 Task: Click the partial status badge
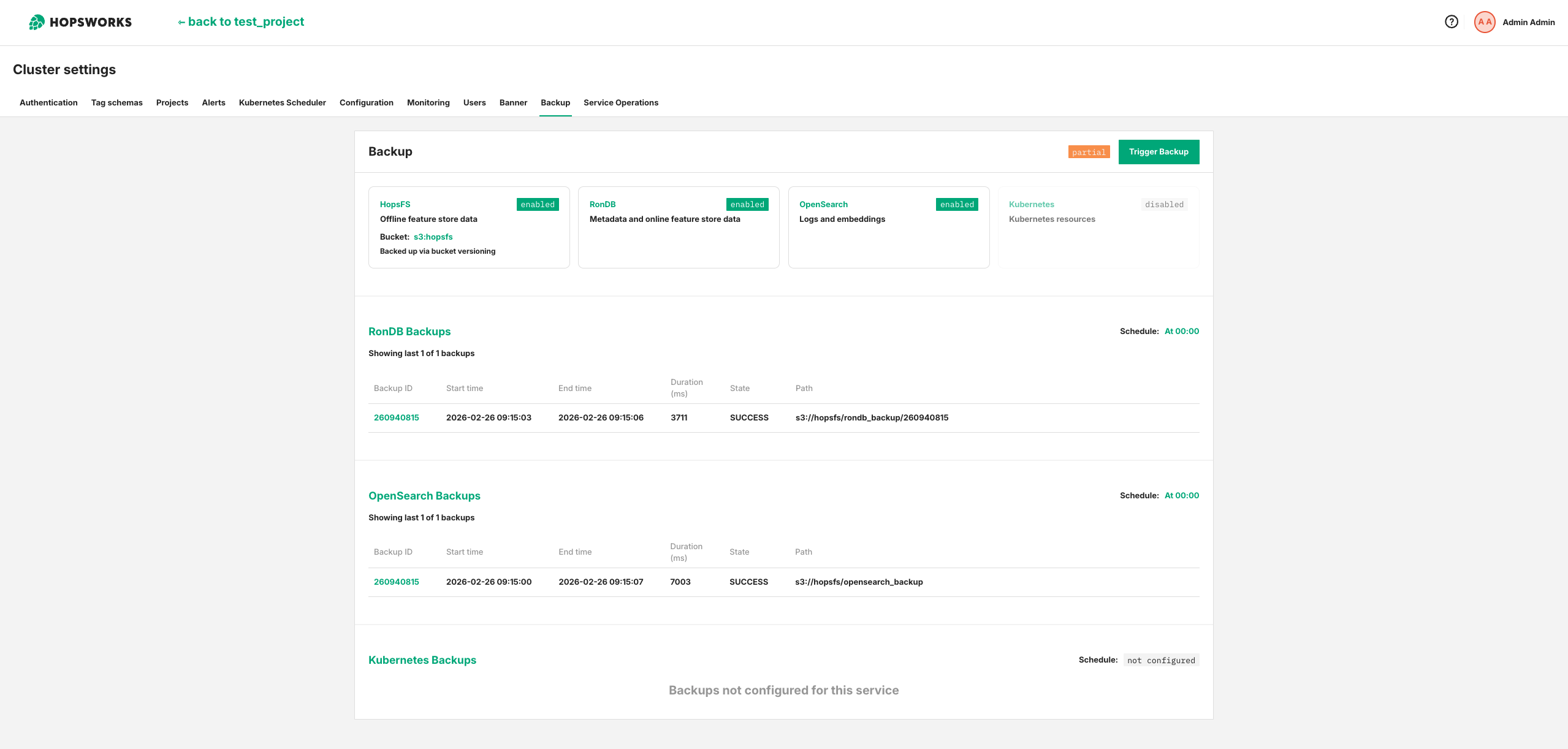1089,152
